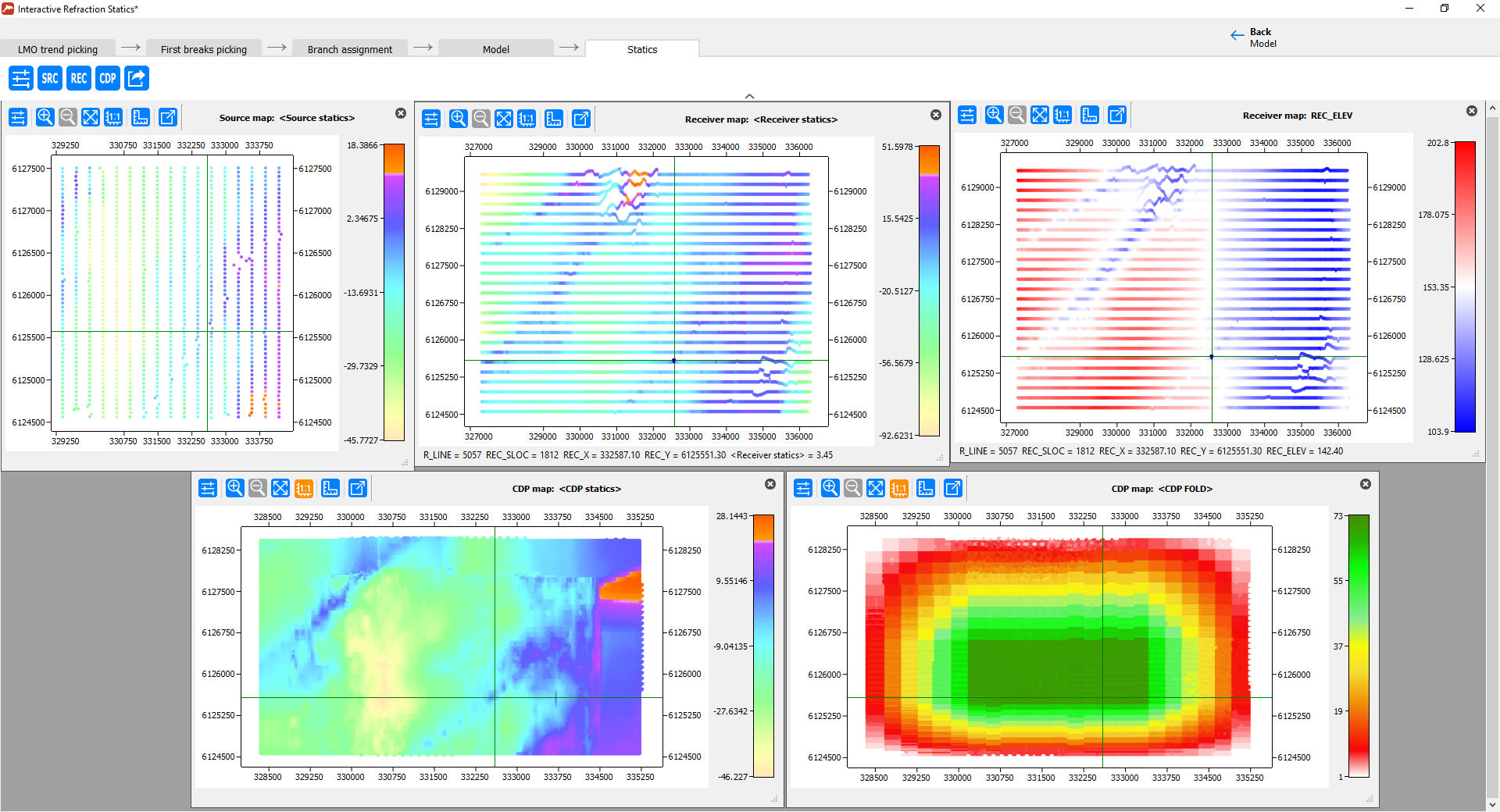
Task: Click the Source statics color scale bar
Action: coord(394,293)
